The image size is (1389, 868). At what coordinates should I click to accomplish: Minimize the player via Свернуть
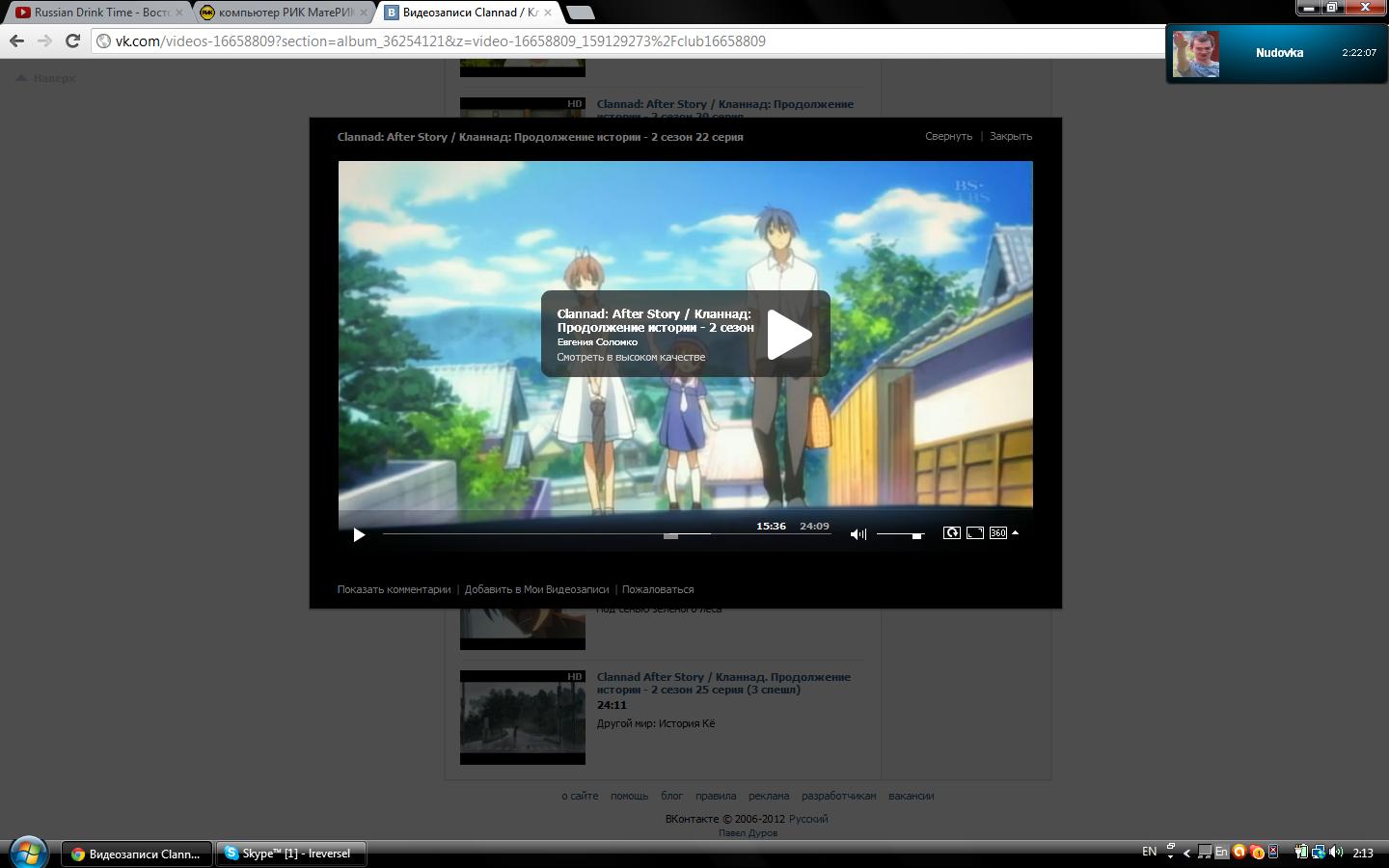pyautogui.click(x=948, y=136)
